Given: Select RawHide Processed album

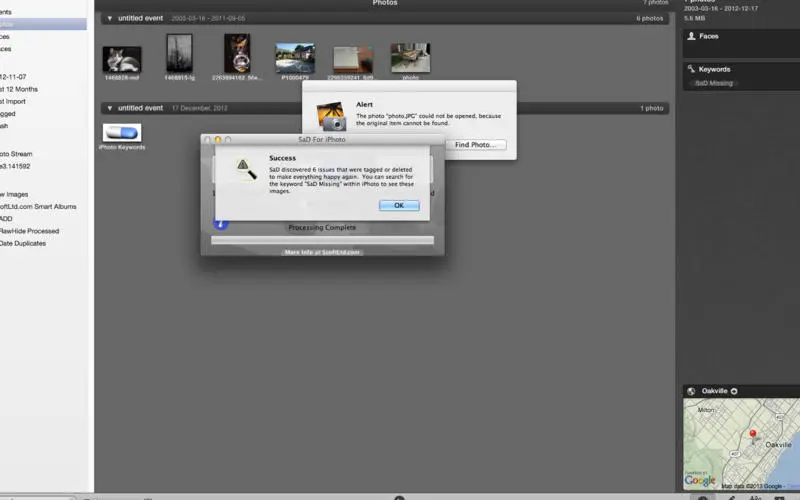Looking at the screenshot, I should pos(29,231).
